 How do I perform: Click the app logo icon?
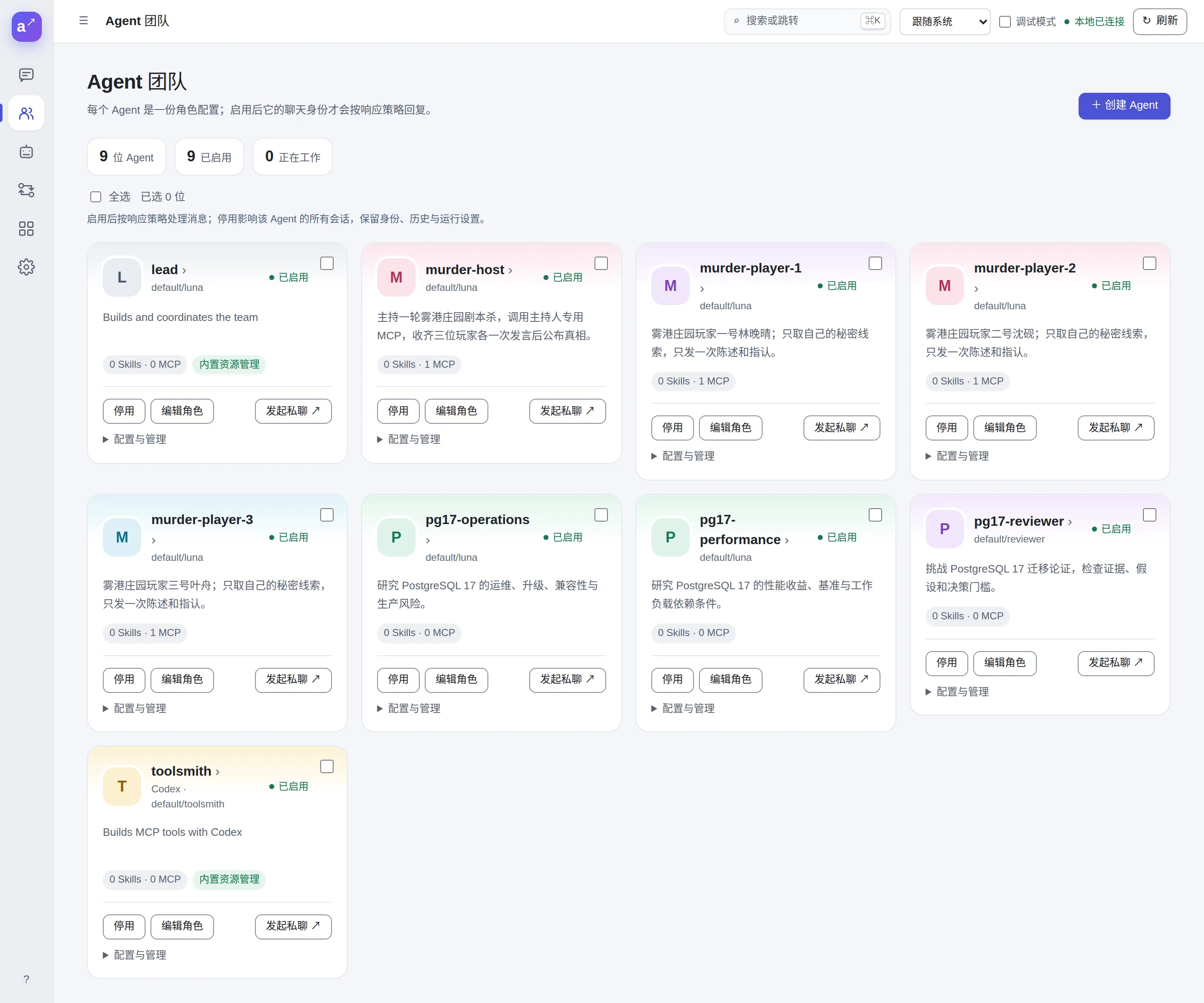pos(26,26)
